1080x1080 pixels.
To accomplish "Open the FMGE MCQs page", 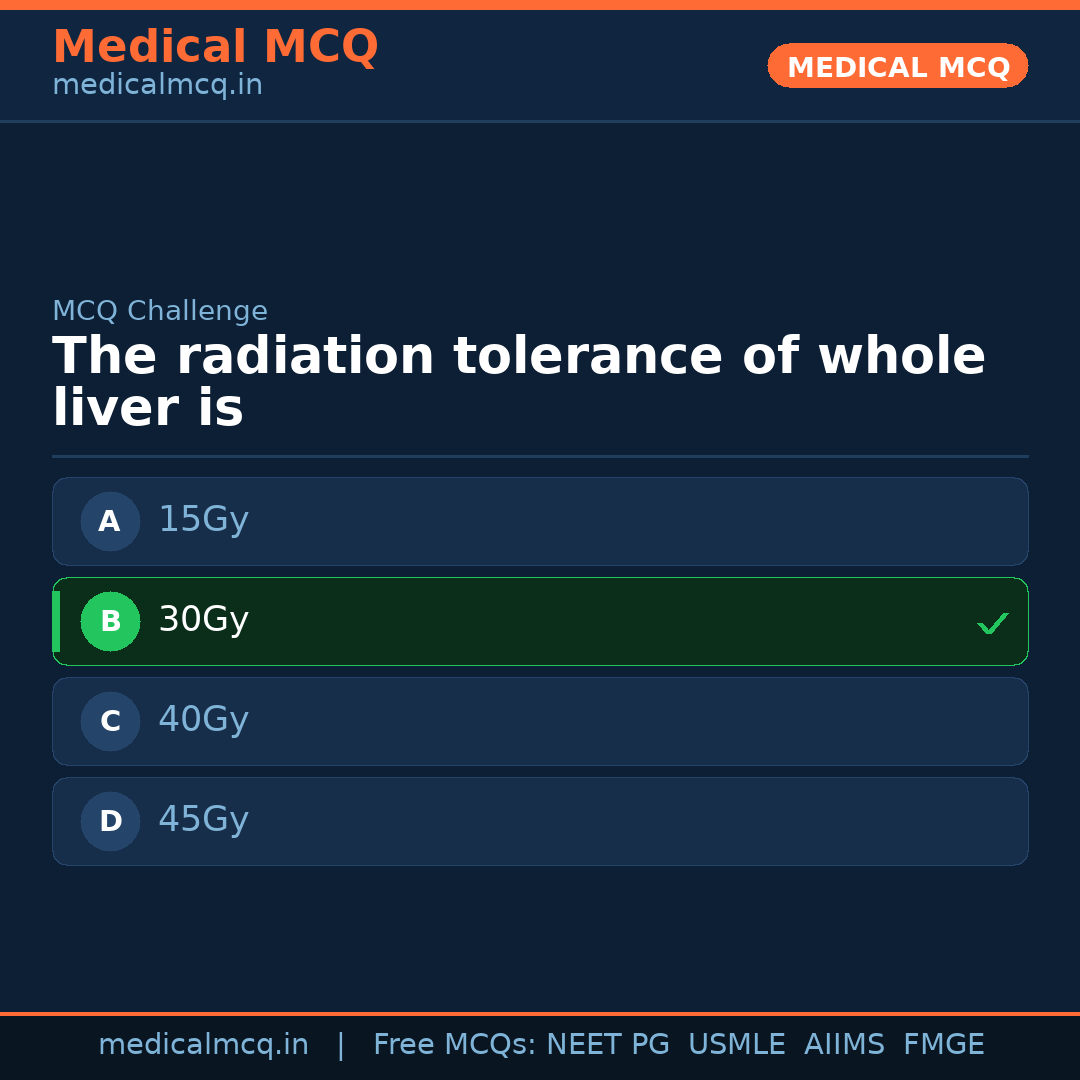I will pos(943,1044).
